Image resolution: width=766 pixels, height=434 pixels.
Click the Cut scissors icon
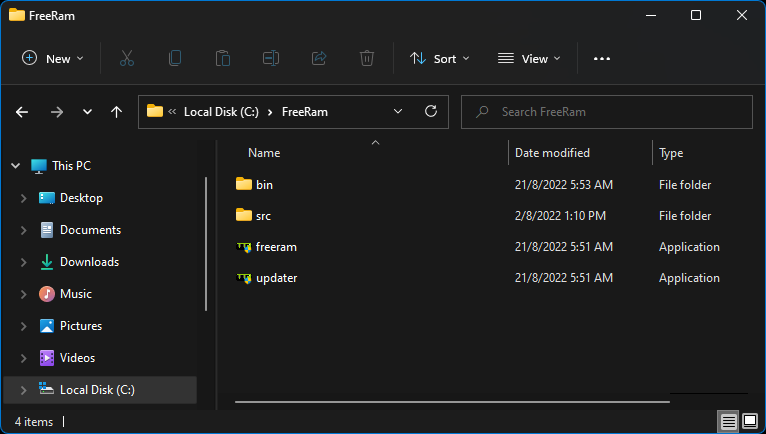(127, 59)
